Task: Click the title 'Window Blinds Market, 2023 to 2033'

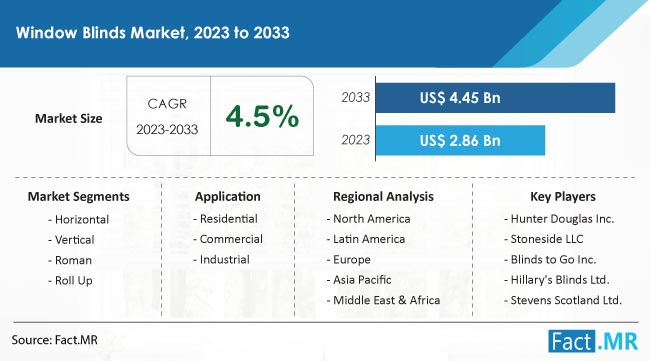Action: pos(153,33)
